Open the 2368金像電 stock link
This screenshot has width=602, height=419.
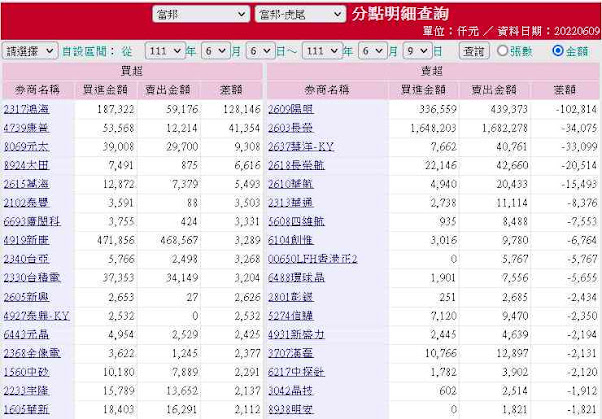coord(32,353)
